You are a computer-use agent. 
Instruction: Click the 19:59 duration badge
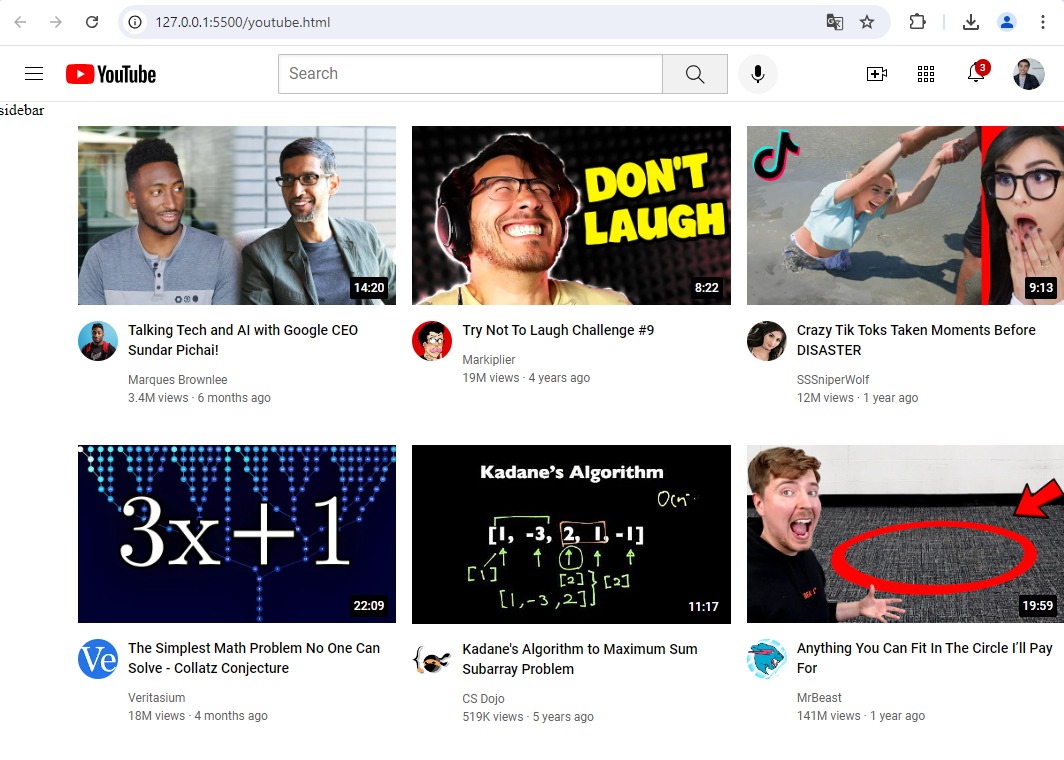pos(1038,605)
